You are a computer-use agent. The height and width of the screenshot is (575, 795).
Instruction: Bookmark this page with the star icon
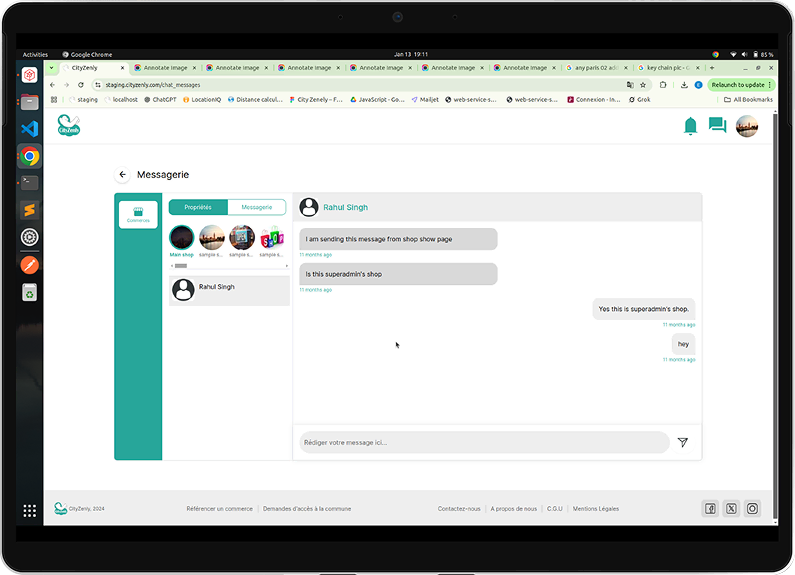[643, 85]
